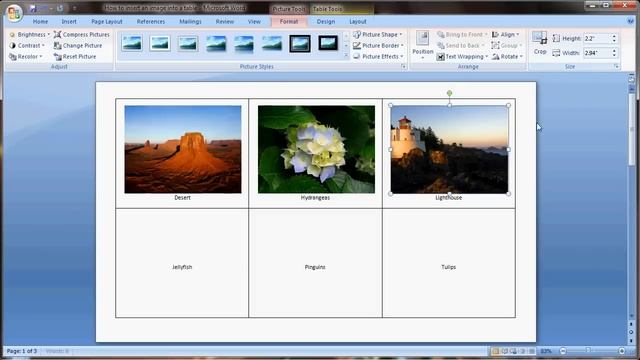Click the zoom out minus button
The height and width of the screenshot is (360, 640).
click(x=563, y=351)
